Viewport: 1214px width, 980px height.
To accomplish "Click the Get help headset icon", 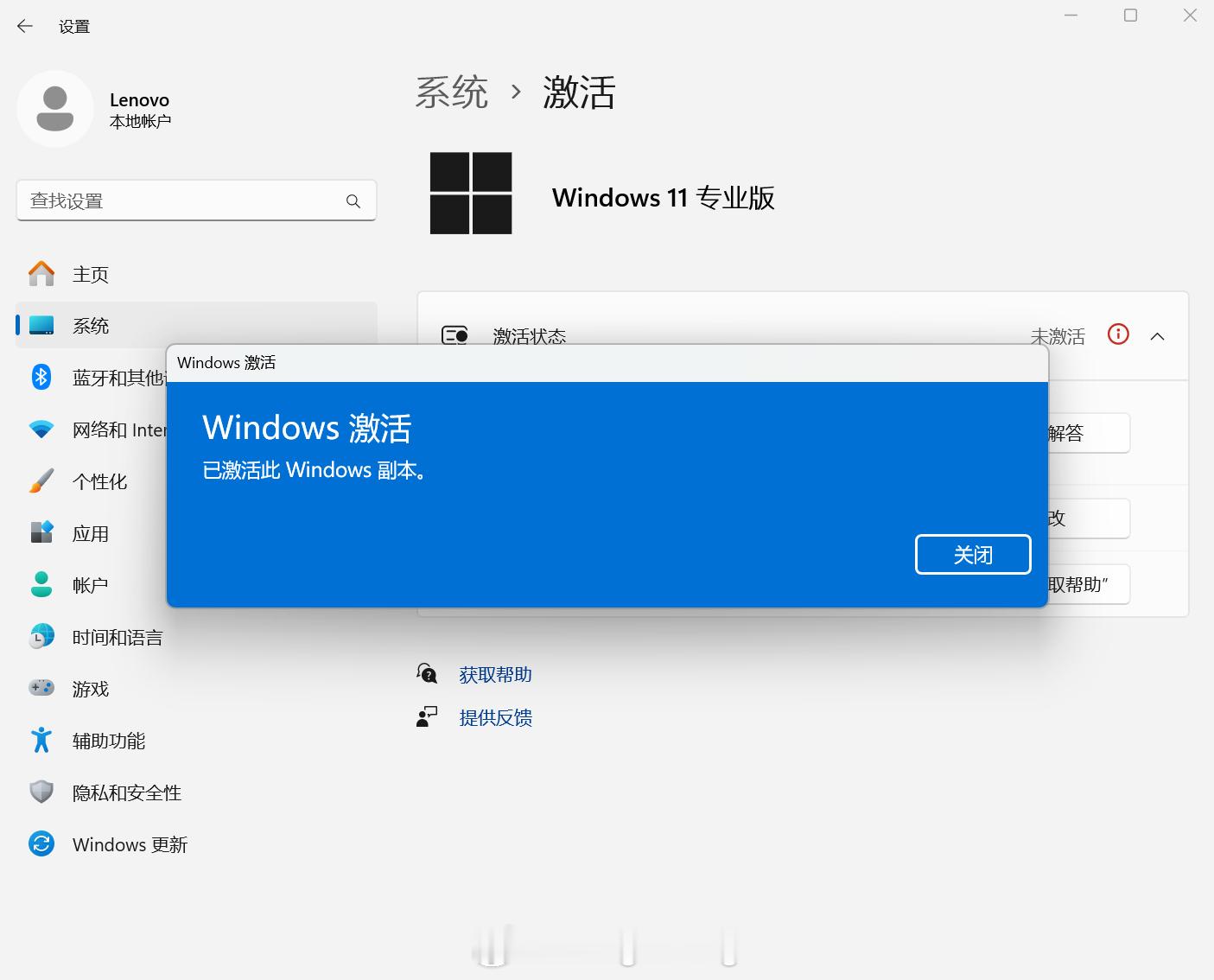I will 427,674.
